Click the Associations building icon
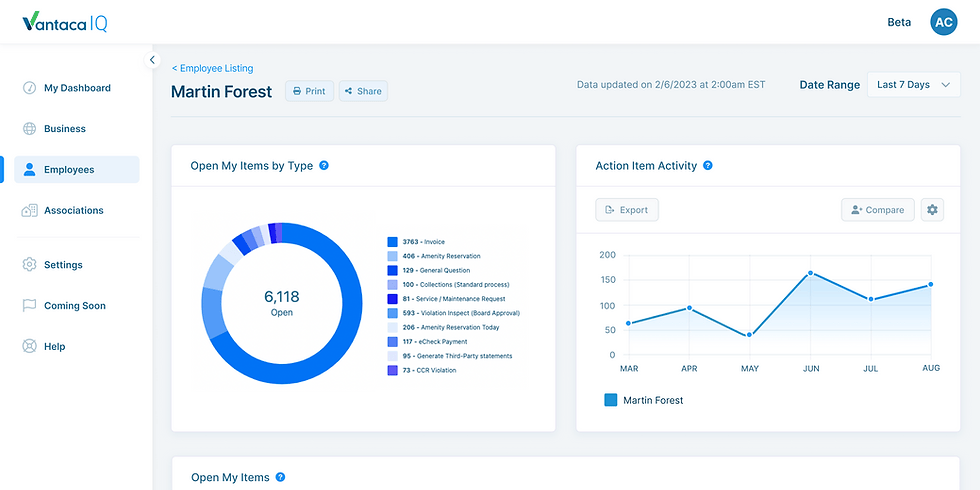Viewport: 980px width, 490px height. click(x=29, y=211)
